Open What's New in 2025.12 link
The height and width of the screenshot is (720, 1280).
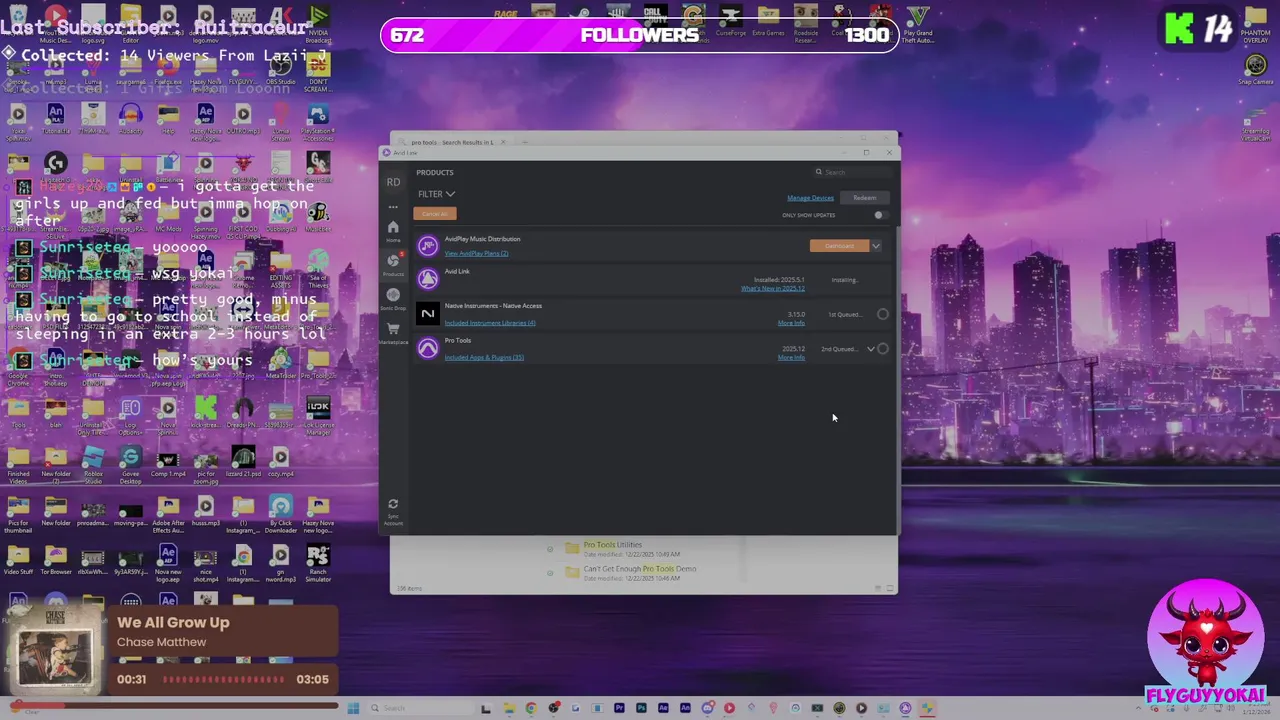773,288
